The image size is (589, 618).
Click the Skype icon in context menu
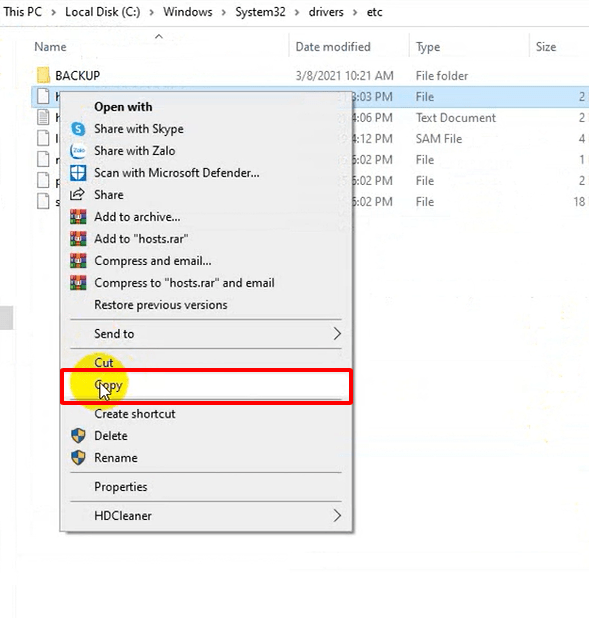[78, 129]
